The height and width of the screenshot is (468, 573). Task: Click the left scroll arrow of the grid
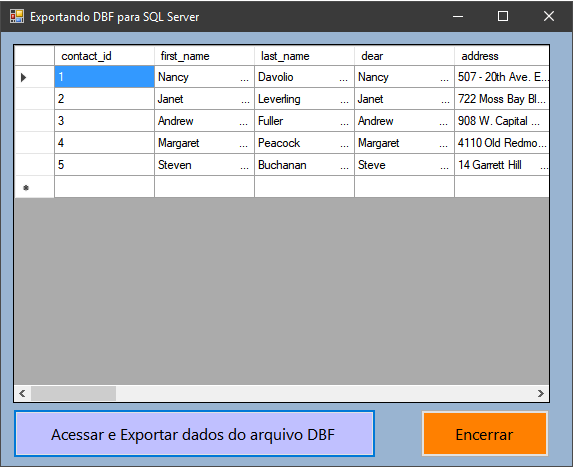(x=22, y=393)
